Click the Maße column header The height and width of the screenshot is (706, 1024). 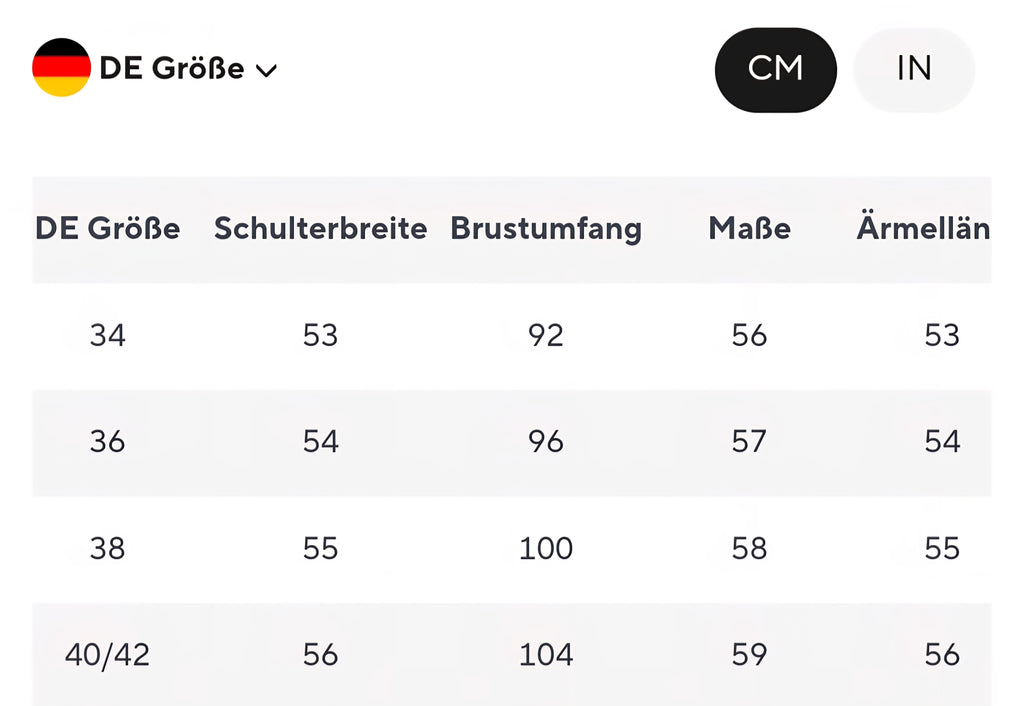(750, 229)
